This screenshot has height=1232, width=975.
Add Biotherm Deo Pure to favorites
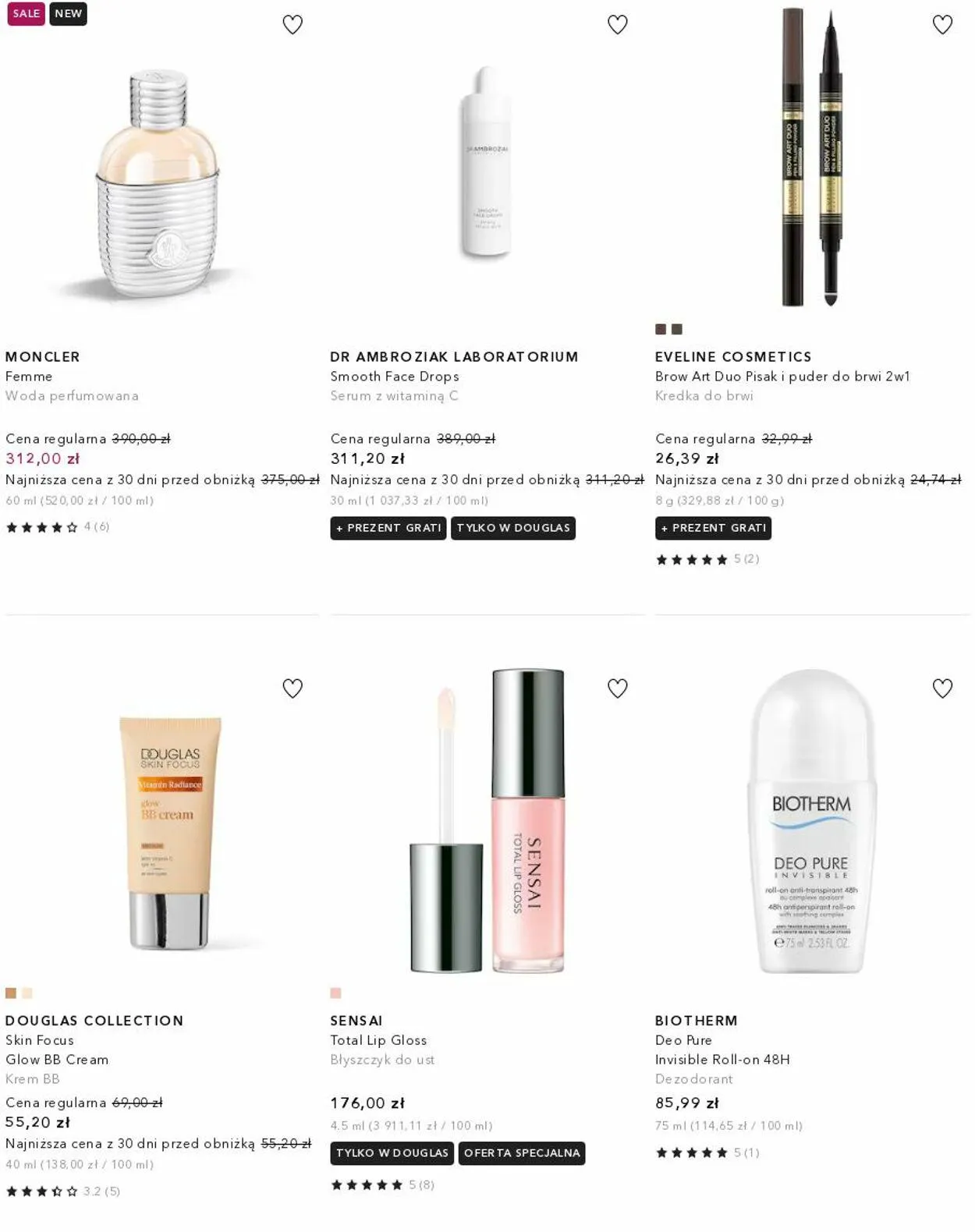point(942,689)
